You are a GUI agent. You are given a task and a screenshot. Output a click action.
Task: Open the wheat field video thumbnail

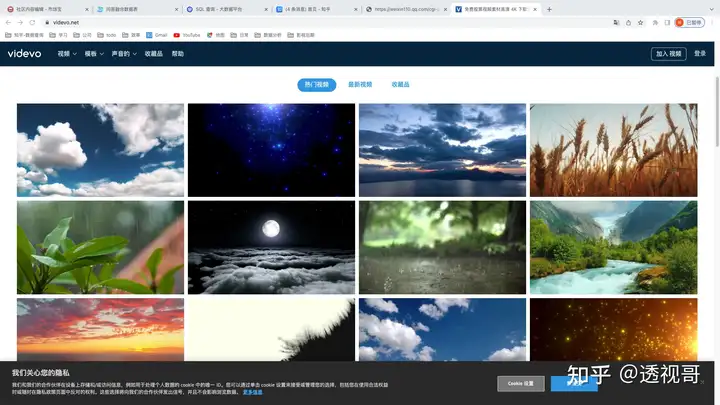pos(613,150)
